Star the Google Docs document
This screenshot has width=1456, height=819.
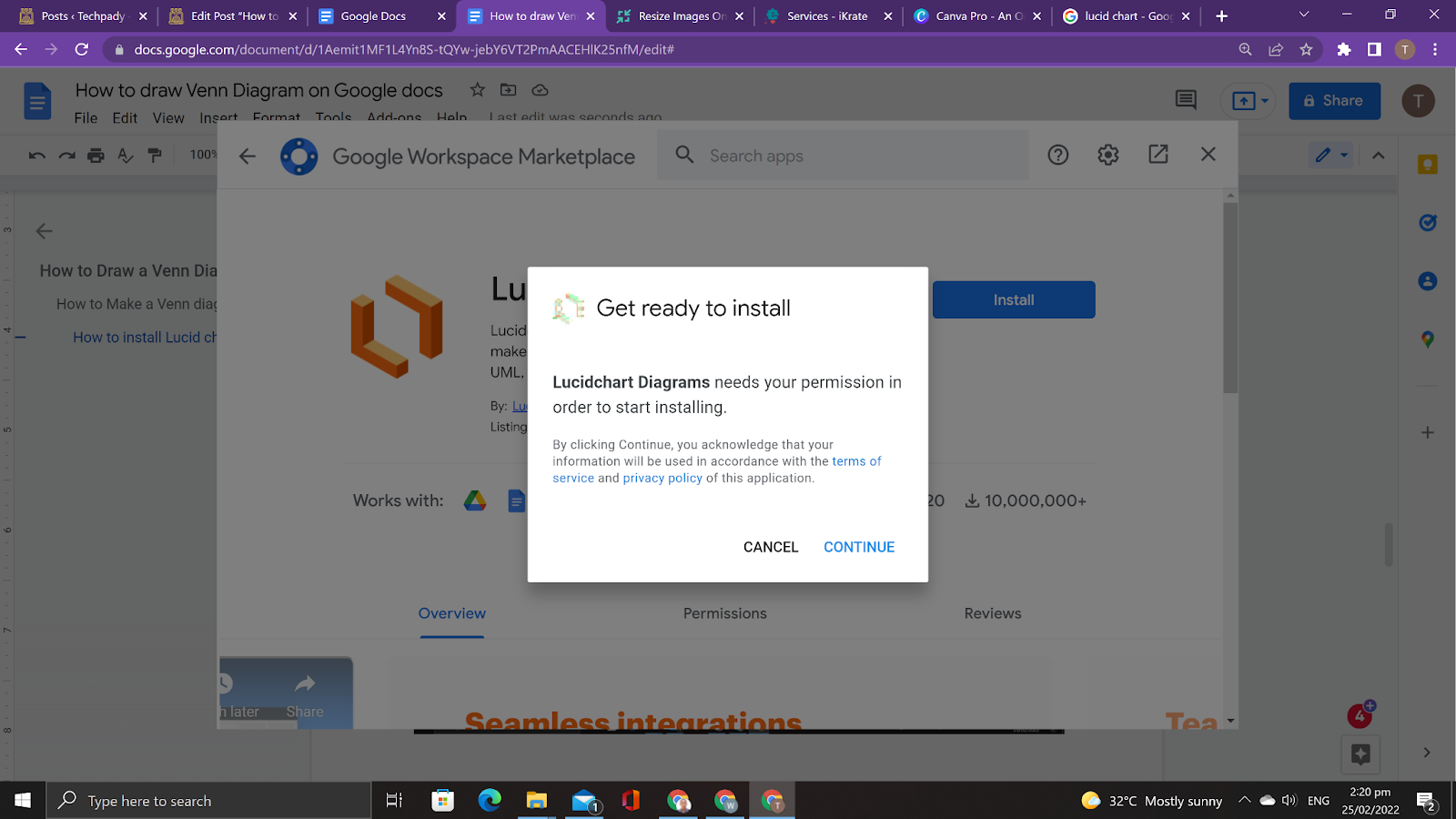477,89
